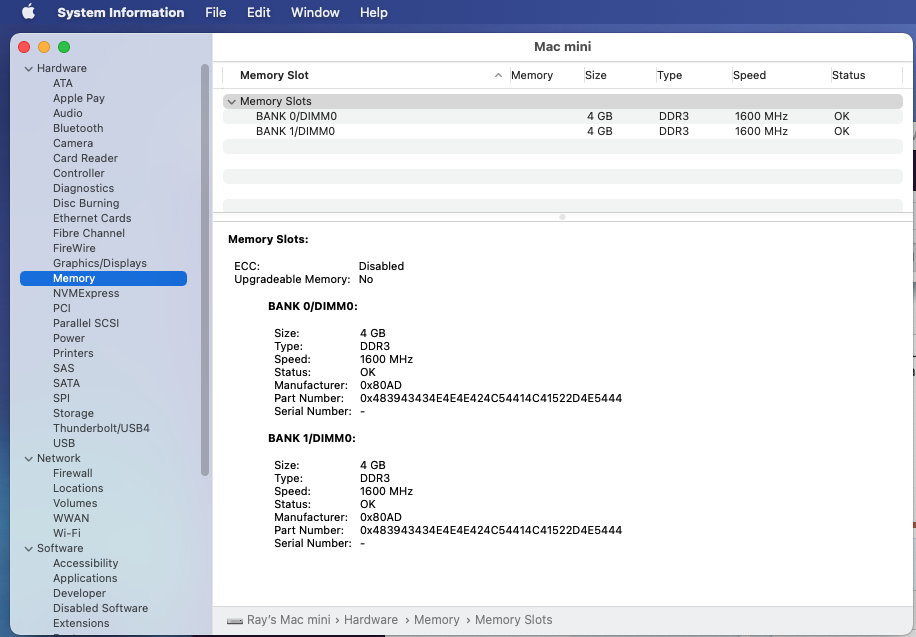Select Wi-Fi under Network
The image size is (916, 637).
pyautogui.click(x=67, y=534)
